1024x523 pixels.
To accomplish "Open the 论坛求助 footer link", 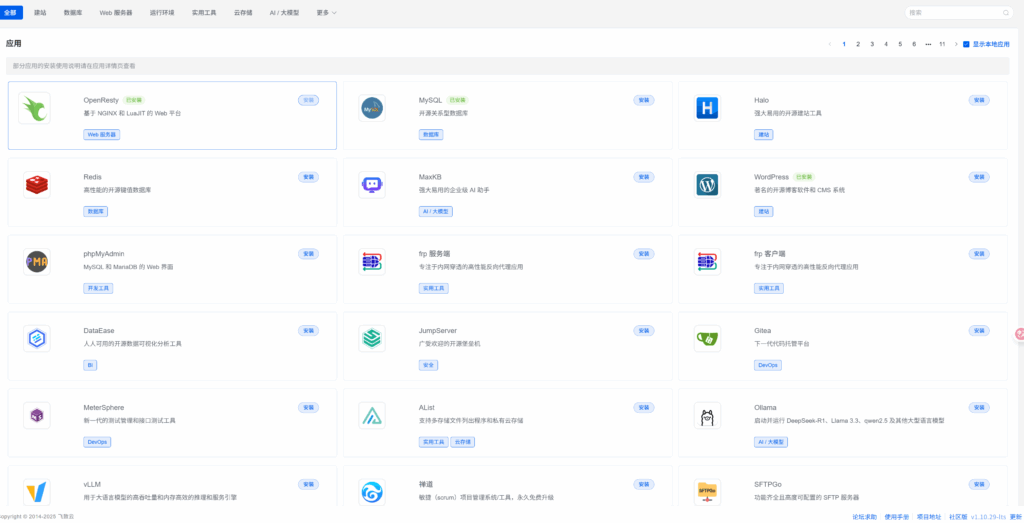I will pos(865,516).
